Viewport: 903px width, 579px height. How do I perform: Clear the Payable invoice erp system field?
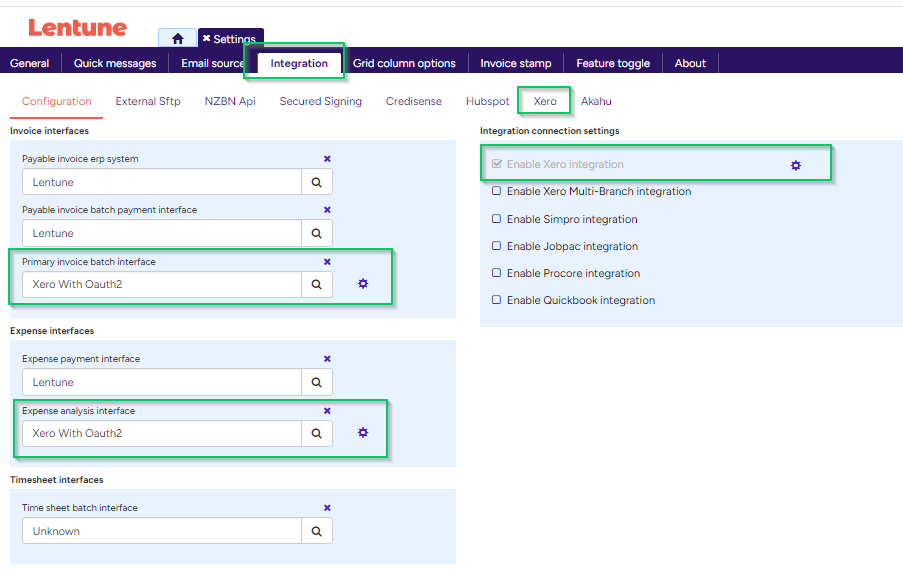327,158
